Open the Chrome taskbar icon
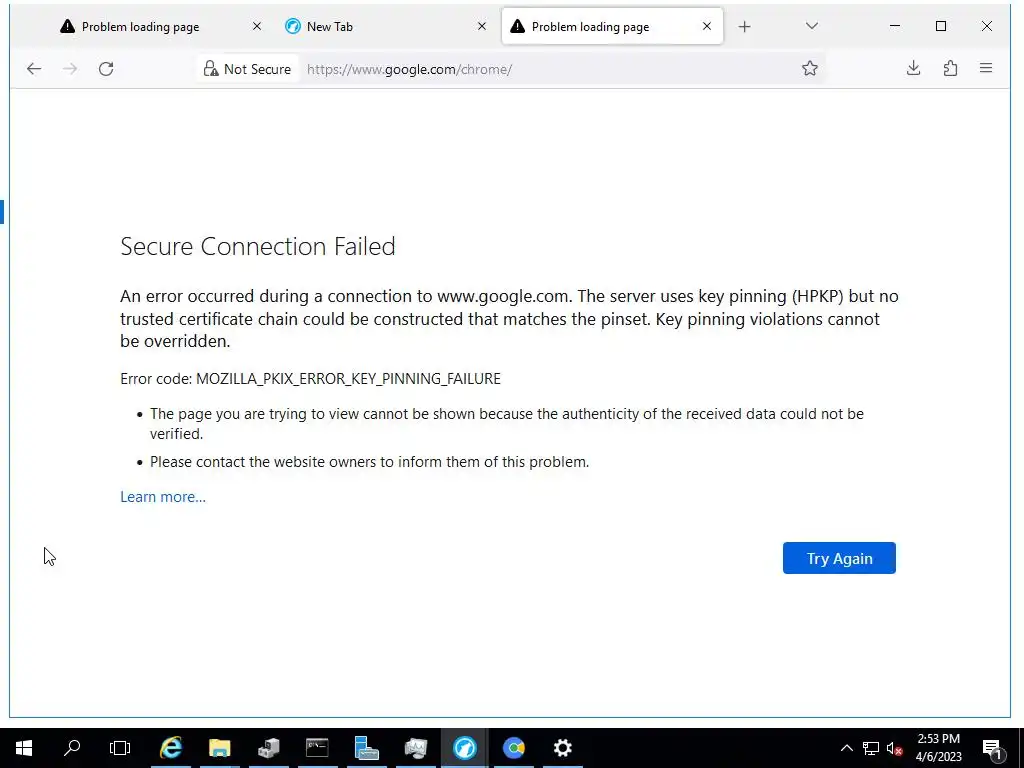This screenshot has height=768, width=1024. [514, 748]
